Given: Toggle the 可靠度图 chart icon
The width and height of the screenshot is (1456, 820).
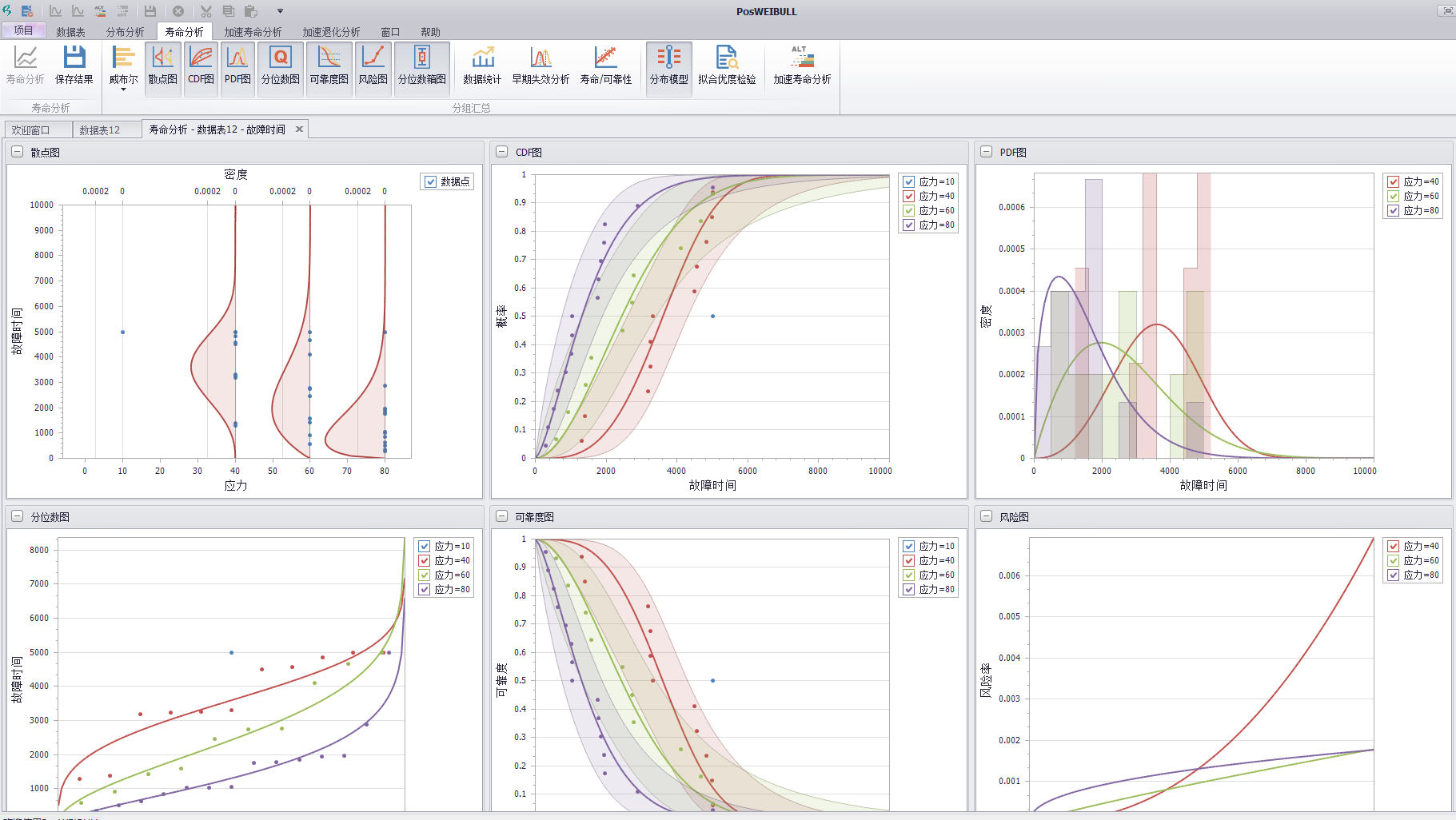Looking at the screenshot, I should (329, 57).
